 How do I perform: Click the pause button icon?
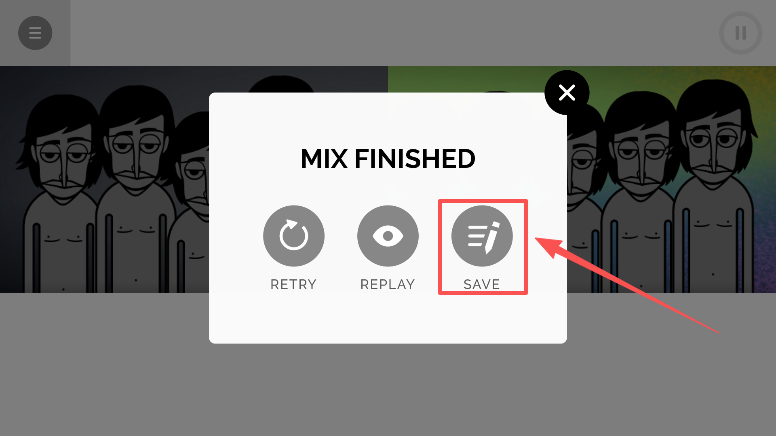740,33
